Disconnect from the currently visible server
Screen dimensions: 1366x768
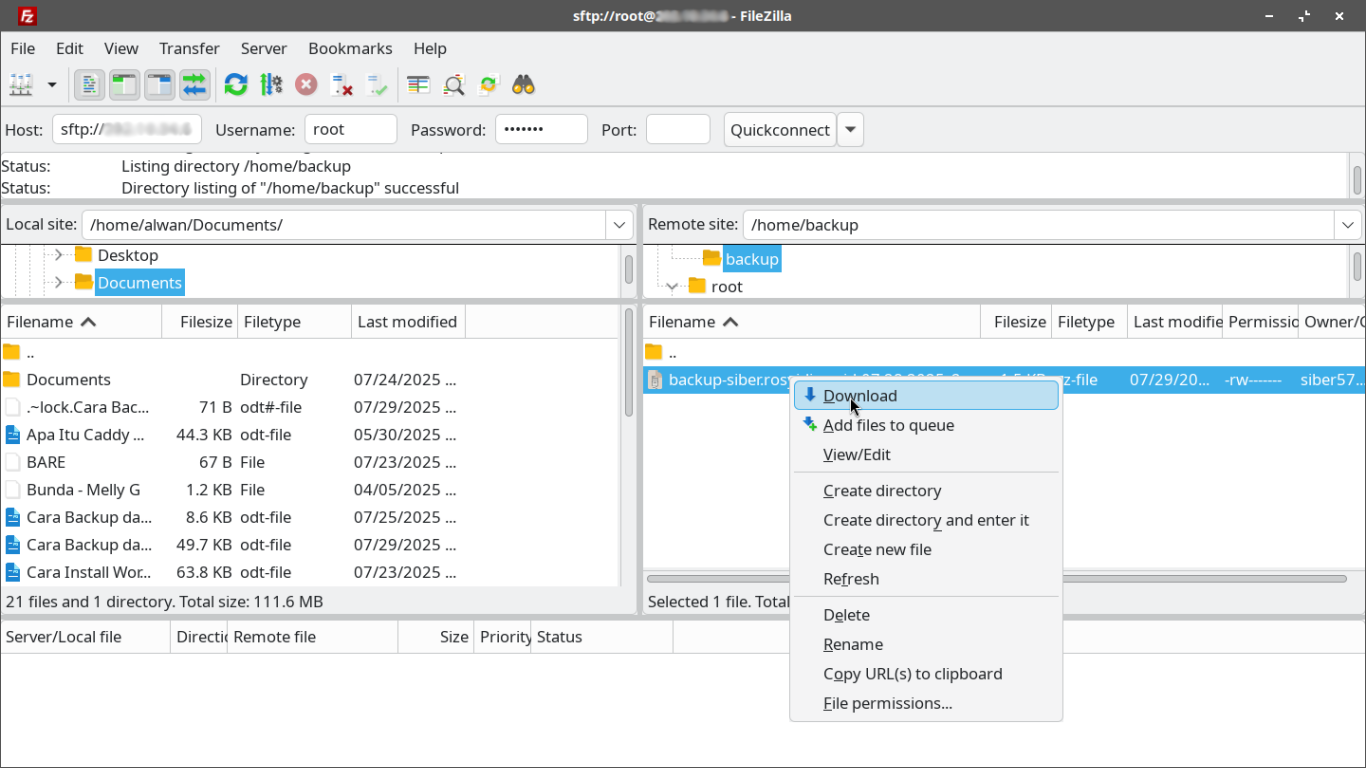point(342,85)
